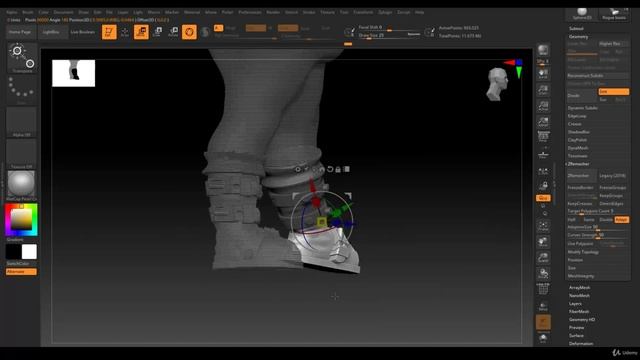Open the Transpose brush thumbnail
640x360 pixels.
pyautogui.click(x=22, y=58)
